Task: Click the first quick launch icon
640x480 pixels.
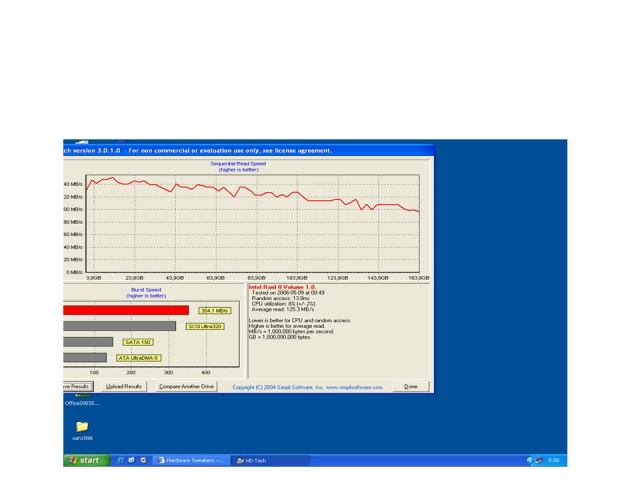Action: [x=121, y=460]
